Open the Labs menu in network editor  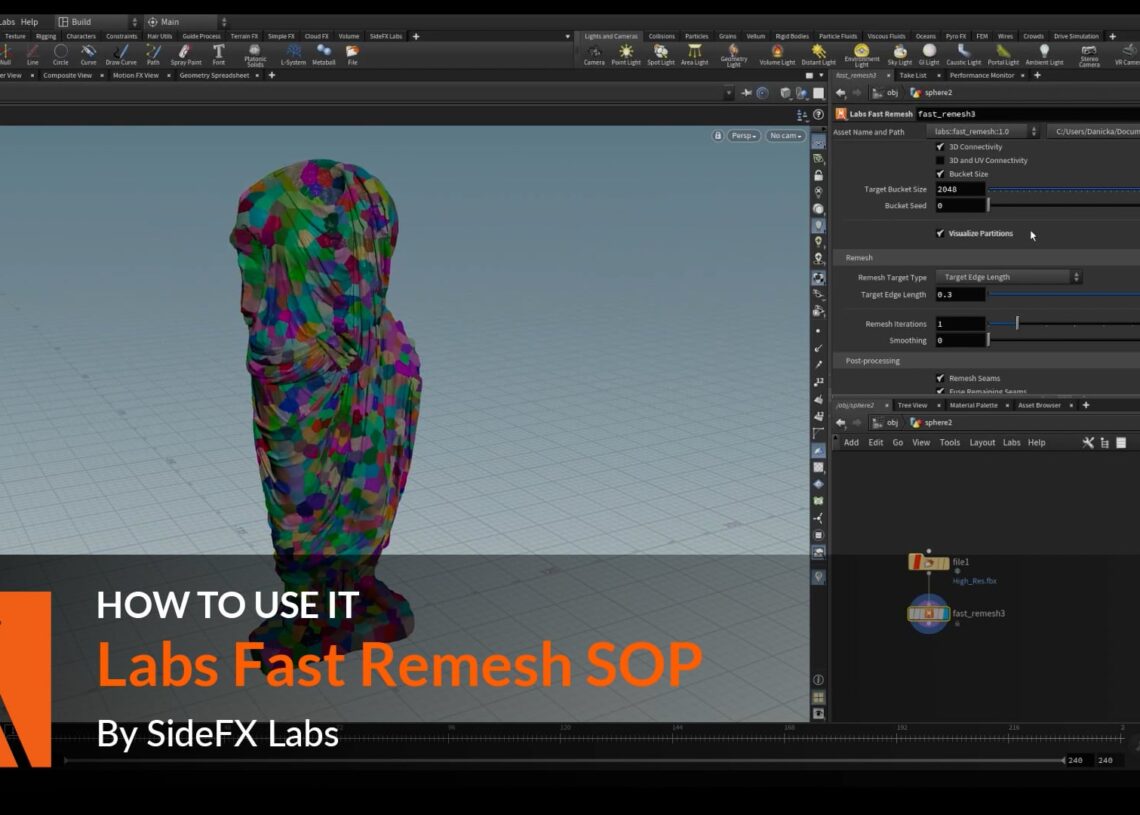[1012, 442]
